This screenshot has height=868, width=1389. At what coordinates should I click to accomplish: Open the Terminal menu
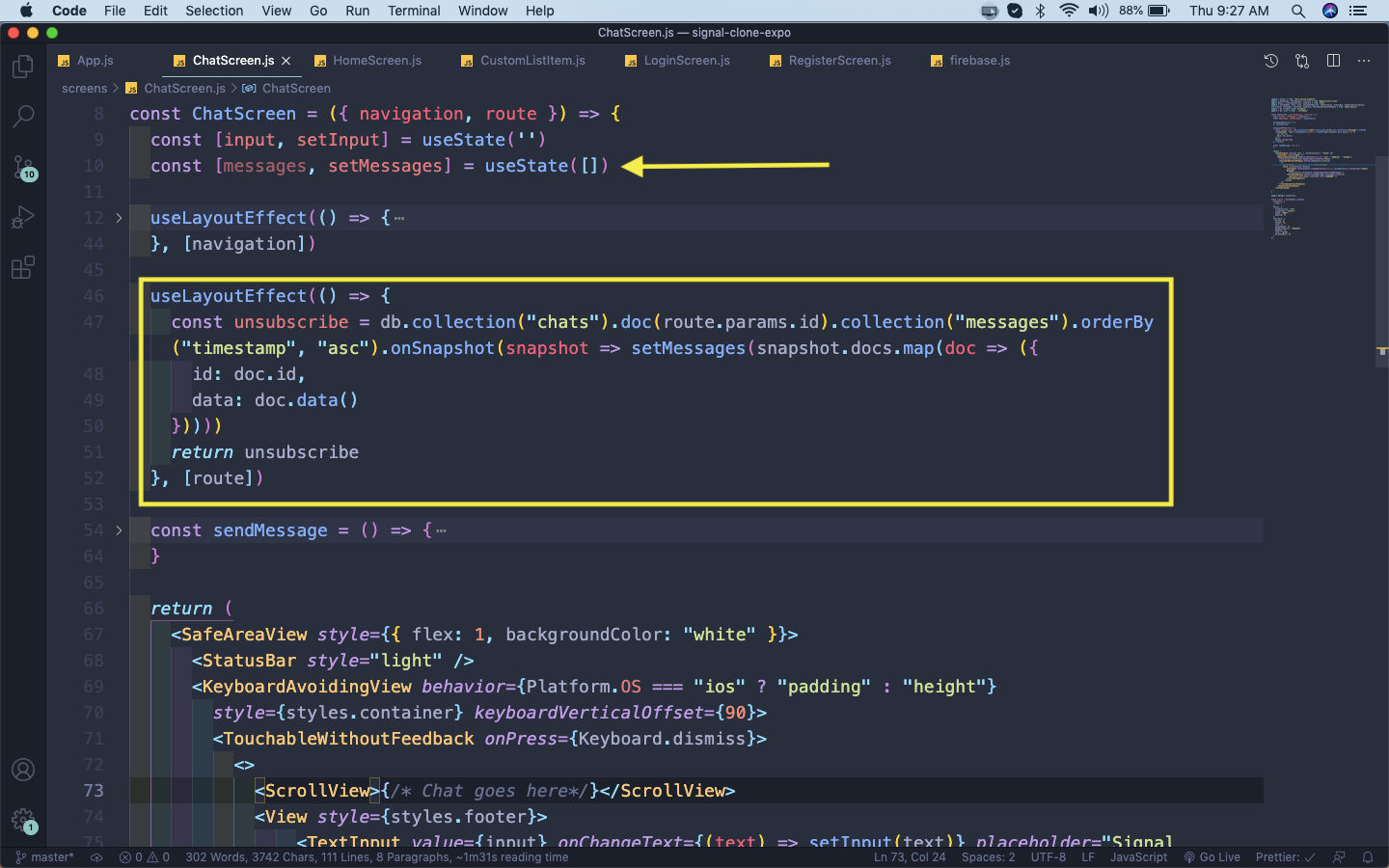click(x=414, y=11)
